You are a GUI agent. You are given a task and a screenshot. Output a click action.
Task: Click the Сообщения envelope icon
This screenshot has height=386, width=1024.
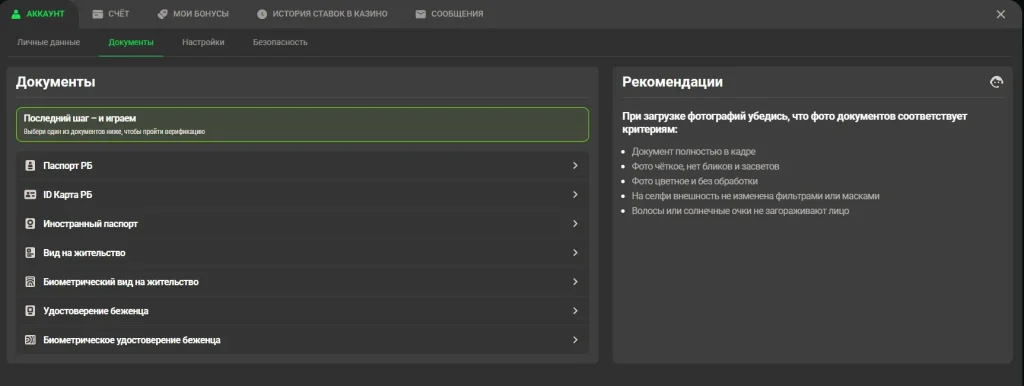coord(421,14)
